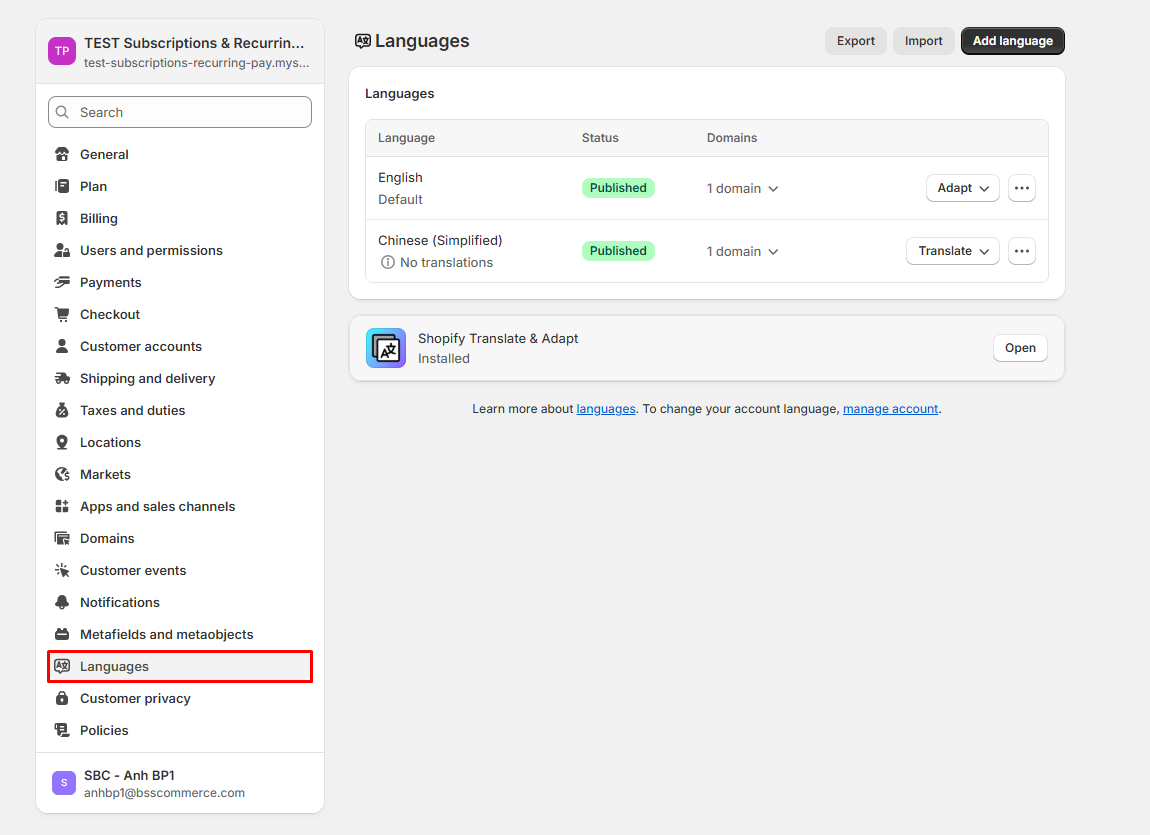
Task: Open more actions for Chinese (Simplified)
Action: click(x=1021, y=251)
